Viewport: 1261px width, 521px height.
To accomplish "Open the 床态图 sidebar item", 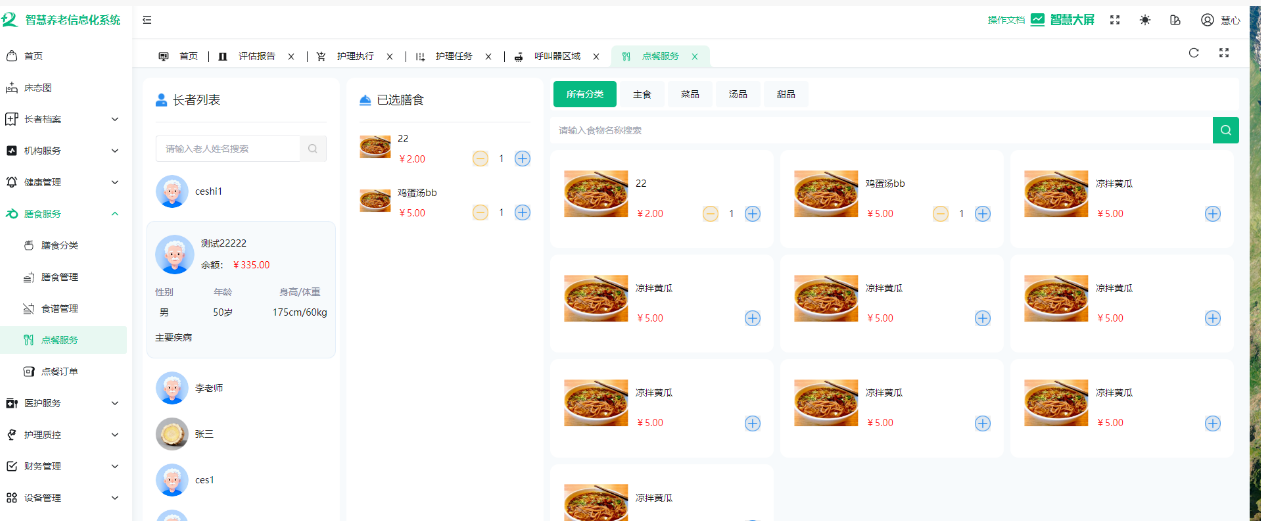I will pyautogui.click(x=38, y=88).
